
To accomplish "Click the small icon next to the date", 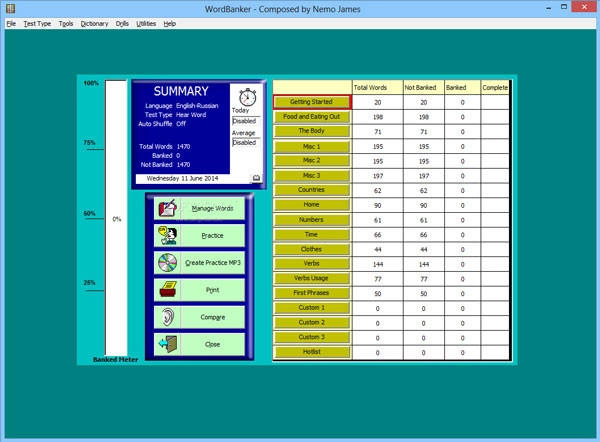I will pyautogui.click(x=255, y=178).
